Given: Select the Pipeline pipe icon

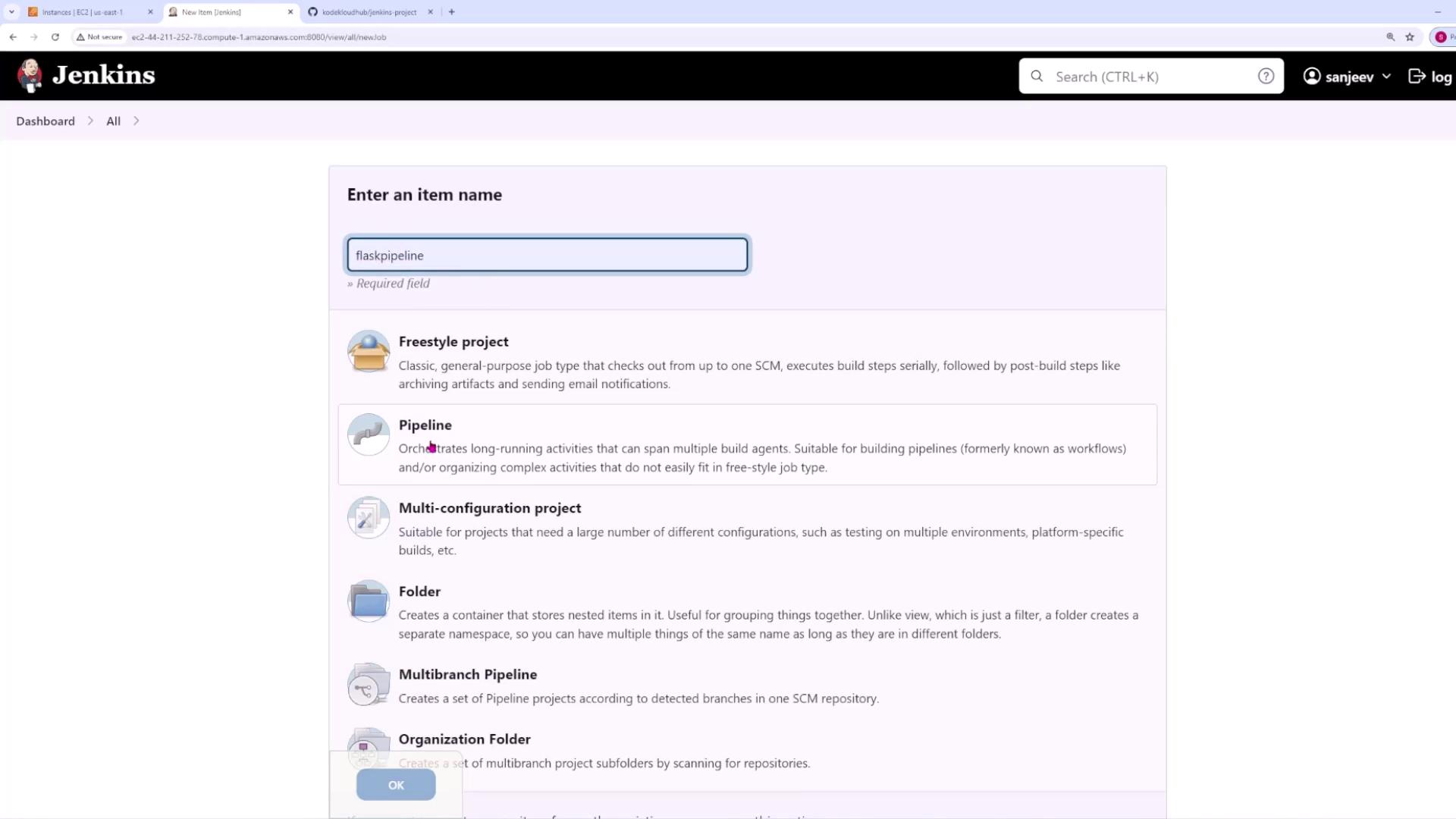Looking at the screenshot, I should click(369, 435).
